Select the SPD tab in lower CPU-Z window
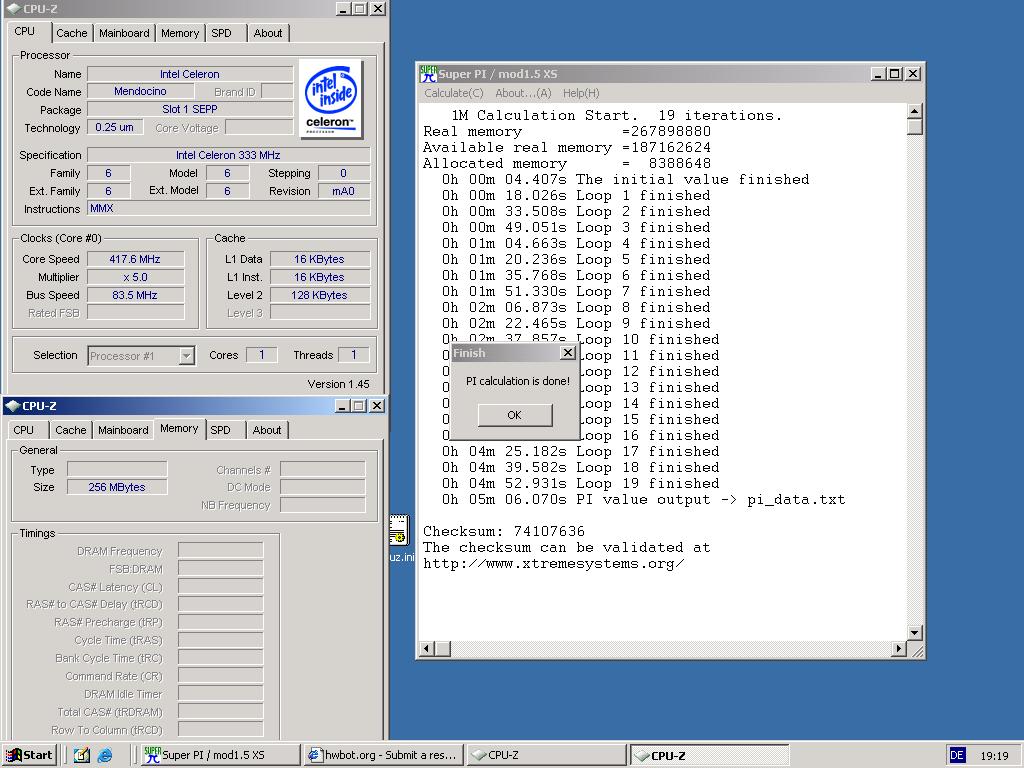1024x768 pixels. coord(221,430)
